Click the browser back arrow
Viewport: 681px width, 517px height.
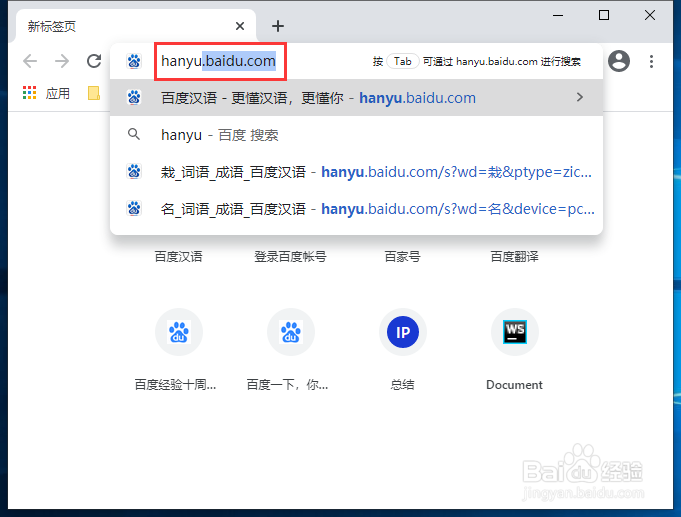pos(30,61)
